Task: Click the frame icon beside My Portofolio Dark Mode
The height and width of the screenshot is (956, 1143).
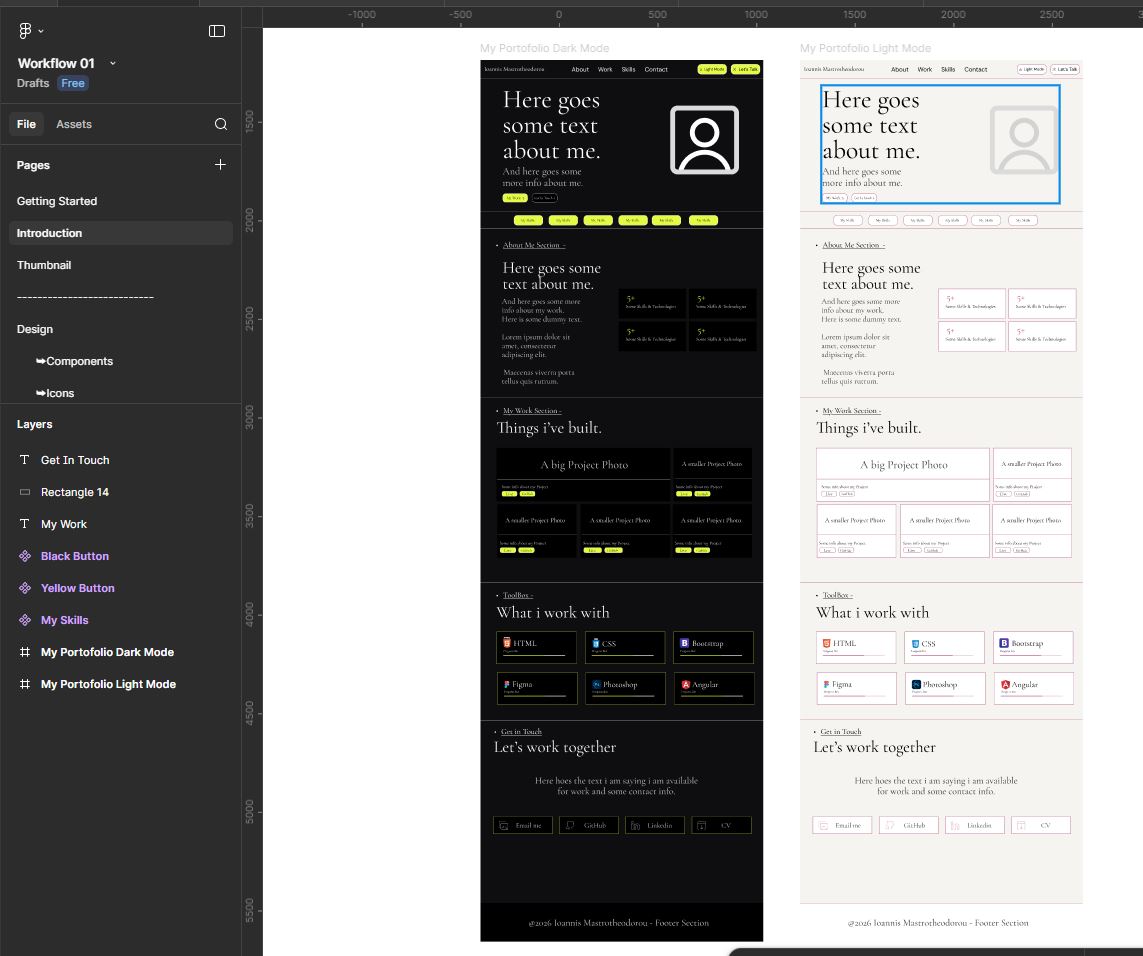Action: (24, 652)
